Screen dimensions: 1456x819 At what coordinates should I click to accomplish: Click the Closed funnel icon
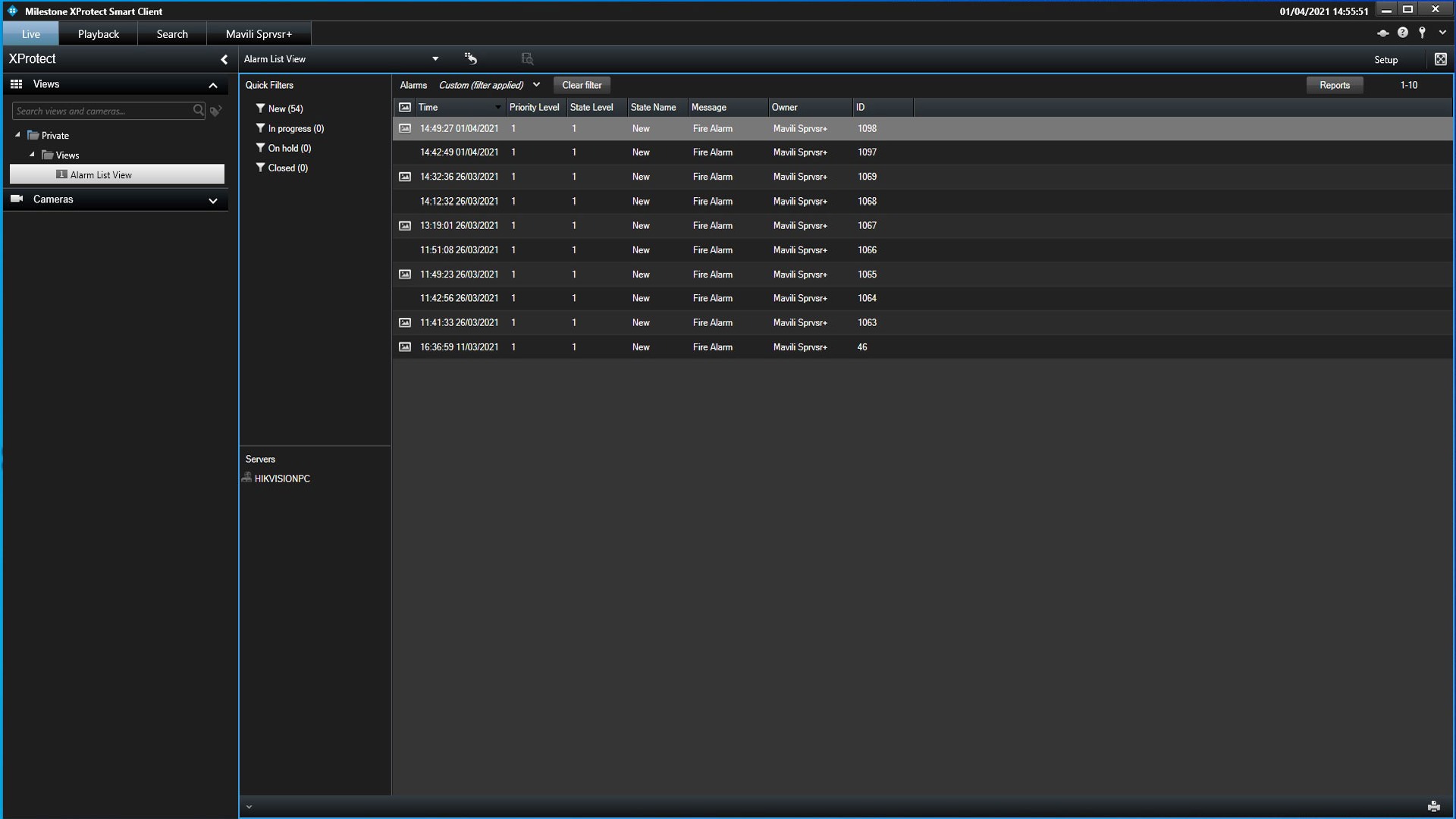tap(260, 167)
